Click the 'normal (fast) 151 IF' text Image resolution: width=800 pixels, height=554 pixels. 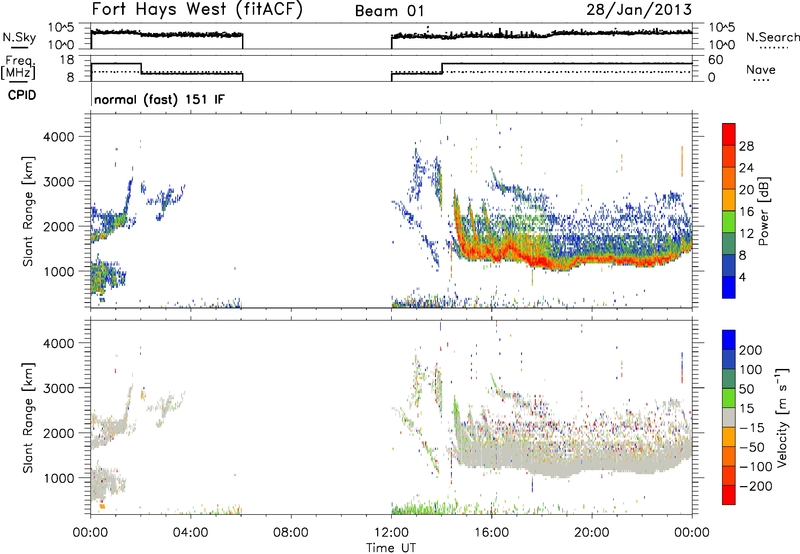click(159, 99)
